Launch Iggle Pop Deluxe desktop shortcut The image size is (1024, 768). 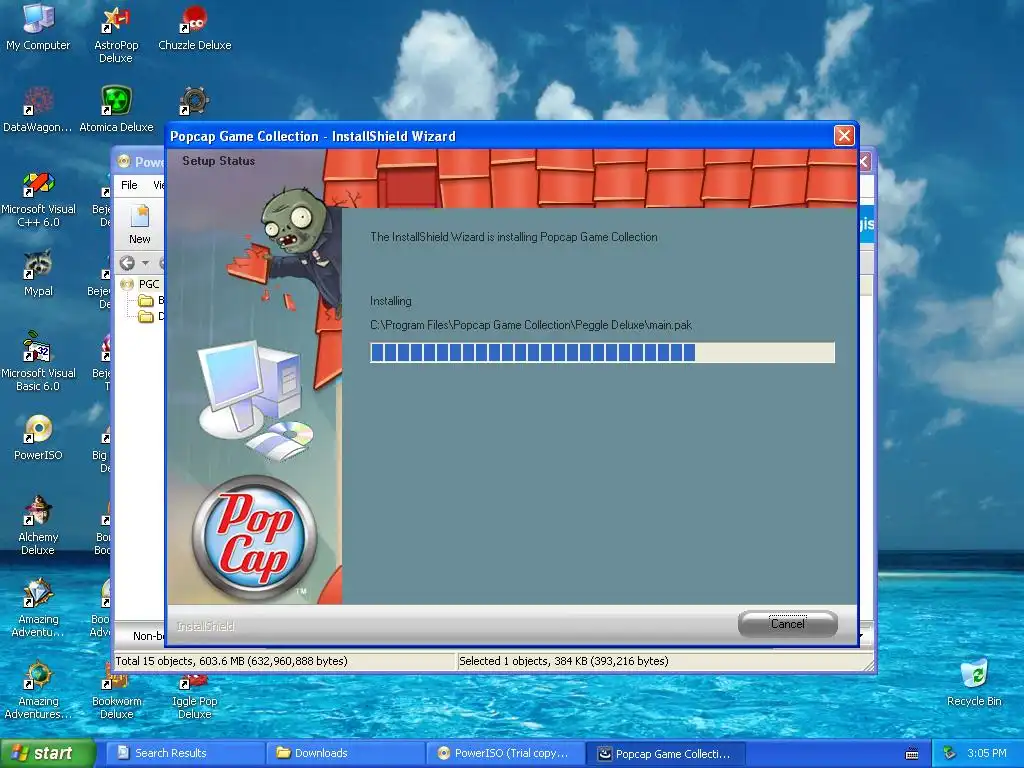[x=194, y=697]
